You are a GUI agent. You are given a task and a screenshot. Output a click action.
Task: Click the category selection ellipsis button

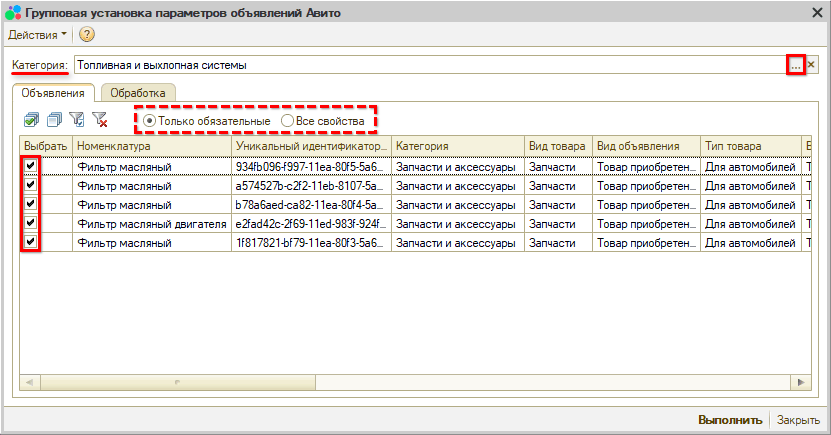[x=795, y=65]
